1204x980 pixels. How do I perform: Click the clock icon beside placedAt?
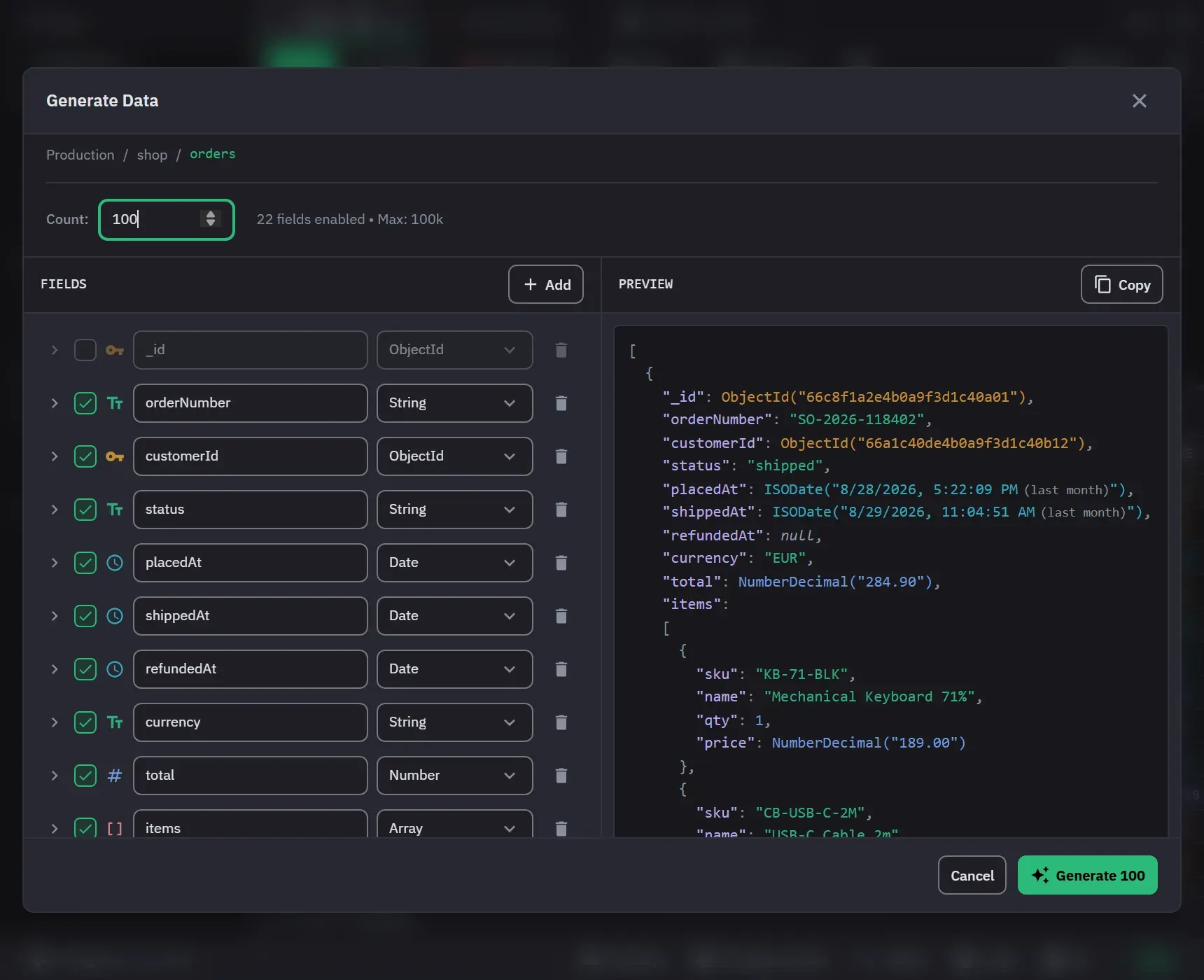pos(115,563)
